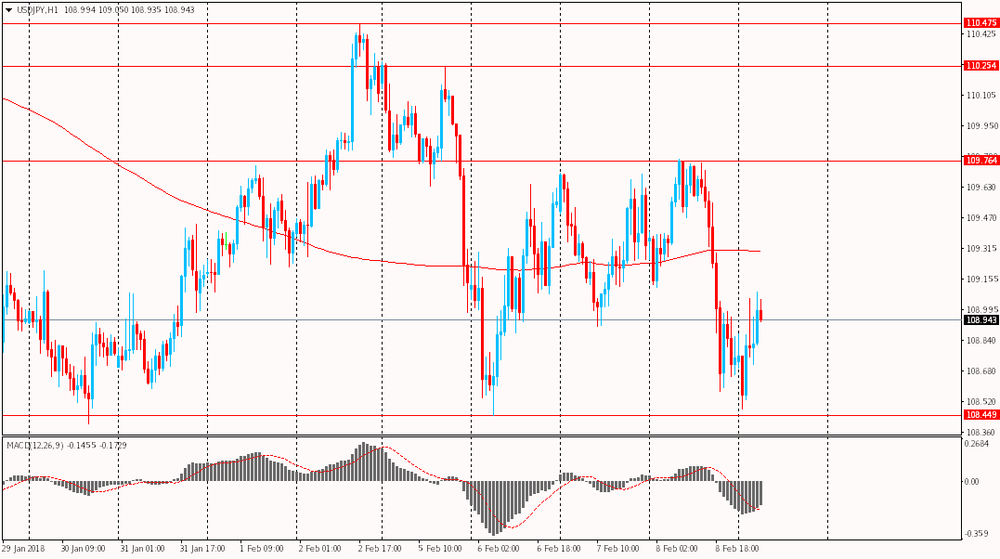The image size is (1000, 559).
Task: Select the red 110.475 price level tag
Action: click(x=981, y=23)
